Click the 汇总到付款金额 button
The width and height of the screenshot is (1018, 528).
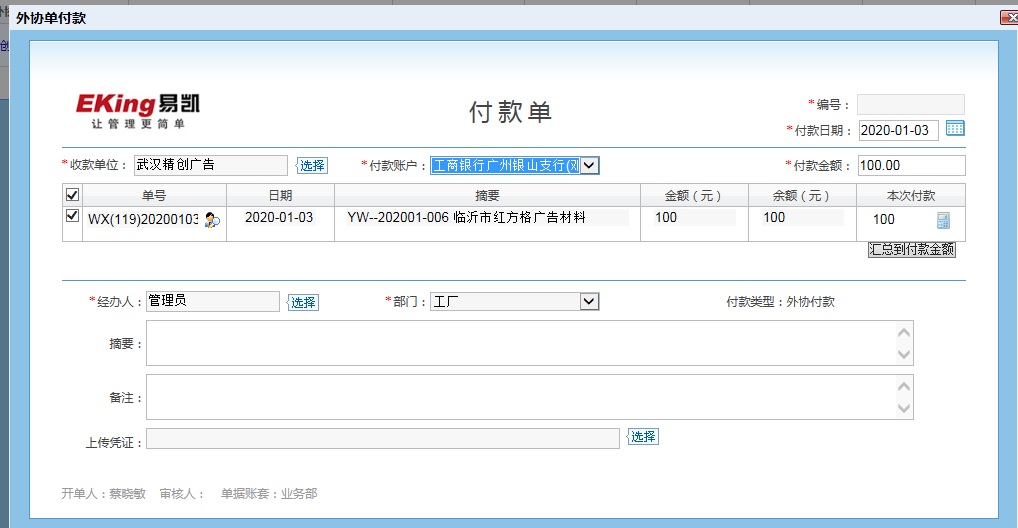[911, 250]
